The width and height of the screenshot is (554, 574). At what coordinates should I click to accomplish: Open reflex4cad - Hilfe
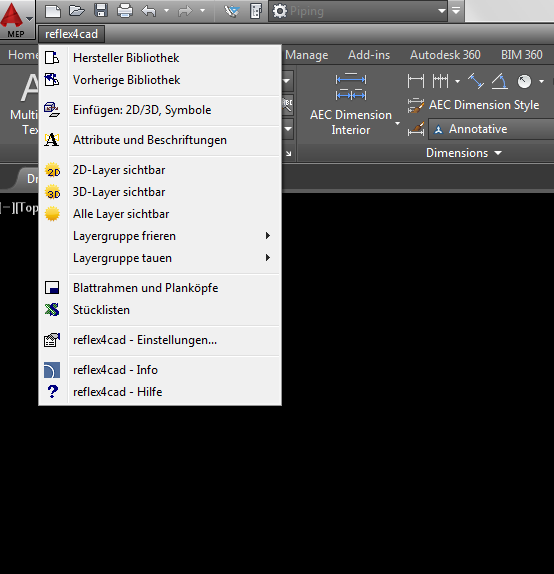tap(160, 392)
